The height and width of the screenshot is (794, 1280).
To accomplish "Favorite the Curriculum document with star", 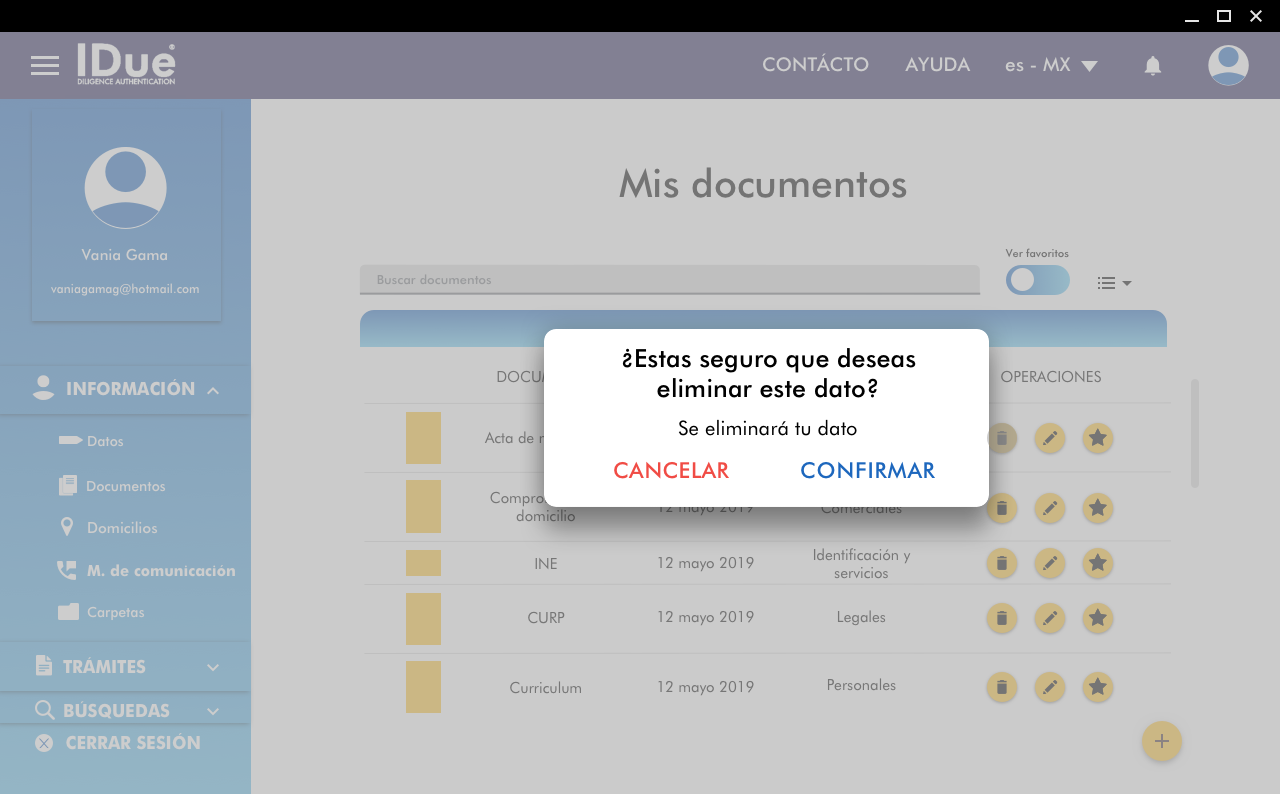I will [1097, 687].
